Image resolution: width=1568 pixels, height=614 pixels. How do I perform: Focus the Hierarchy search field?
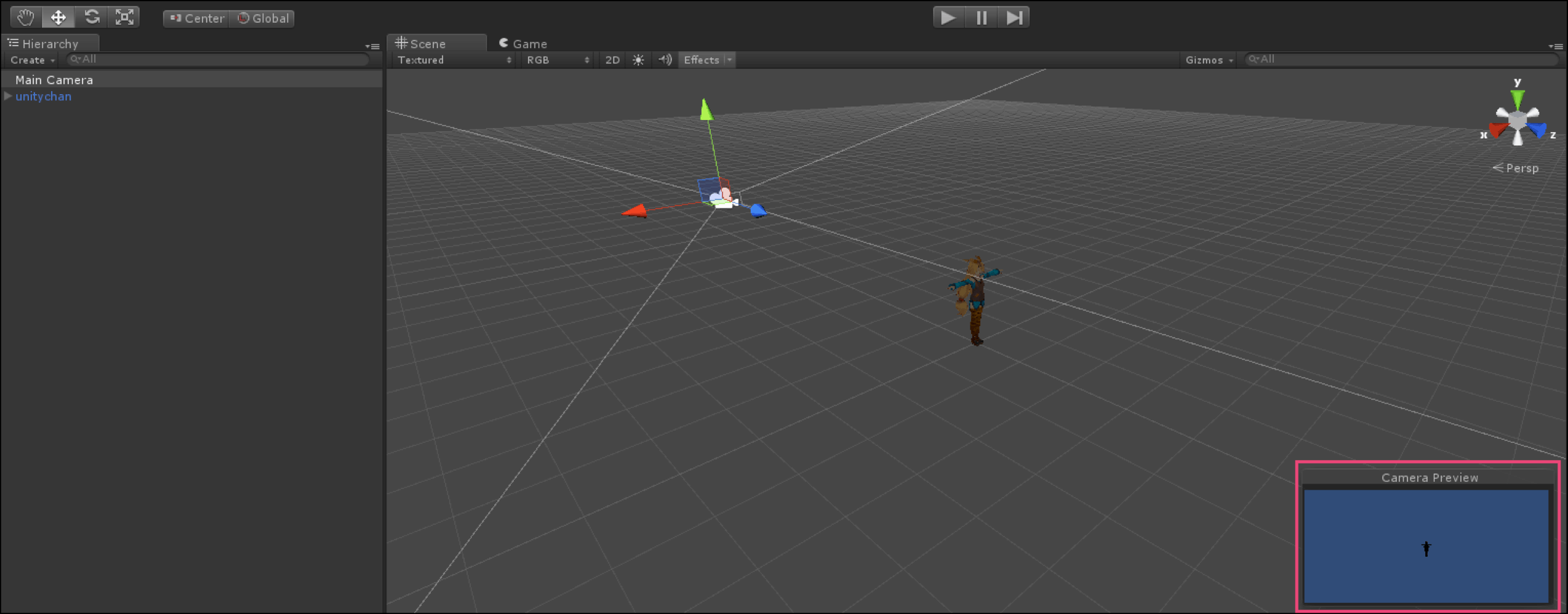pyautogui.click(x=218, y=59)
